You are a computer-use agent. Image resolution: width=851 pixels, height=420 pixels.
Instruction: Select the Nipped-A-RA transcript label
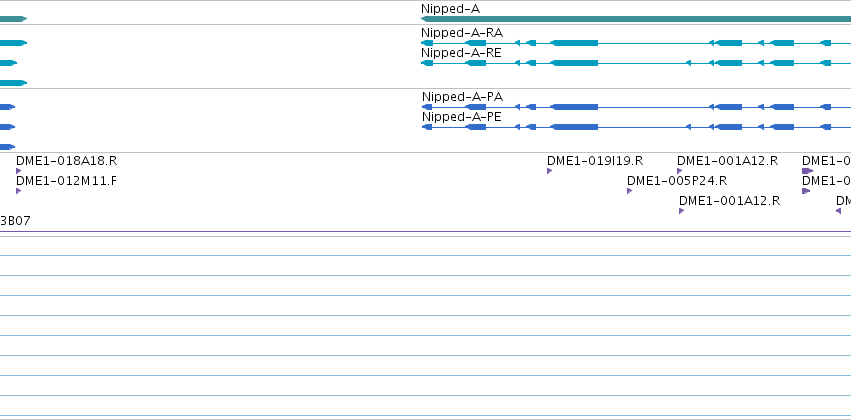click(462, 33)
